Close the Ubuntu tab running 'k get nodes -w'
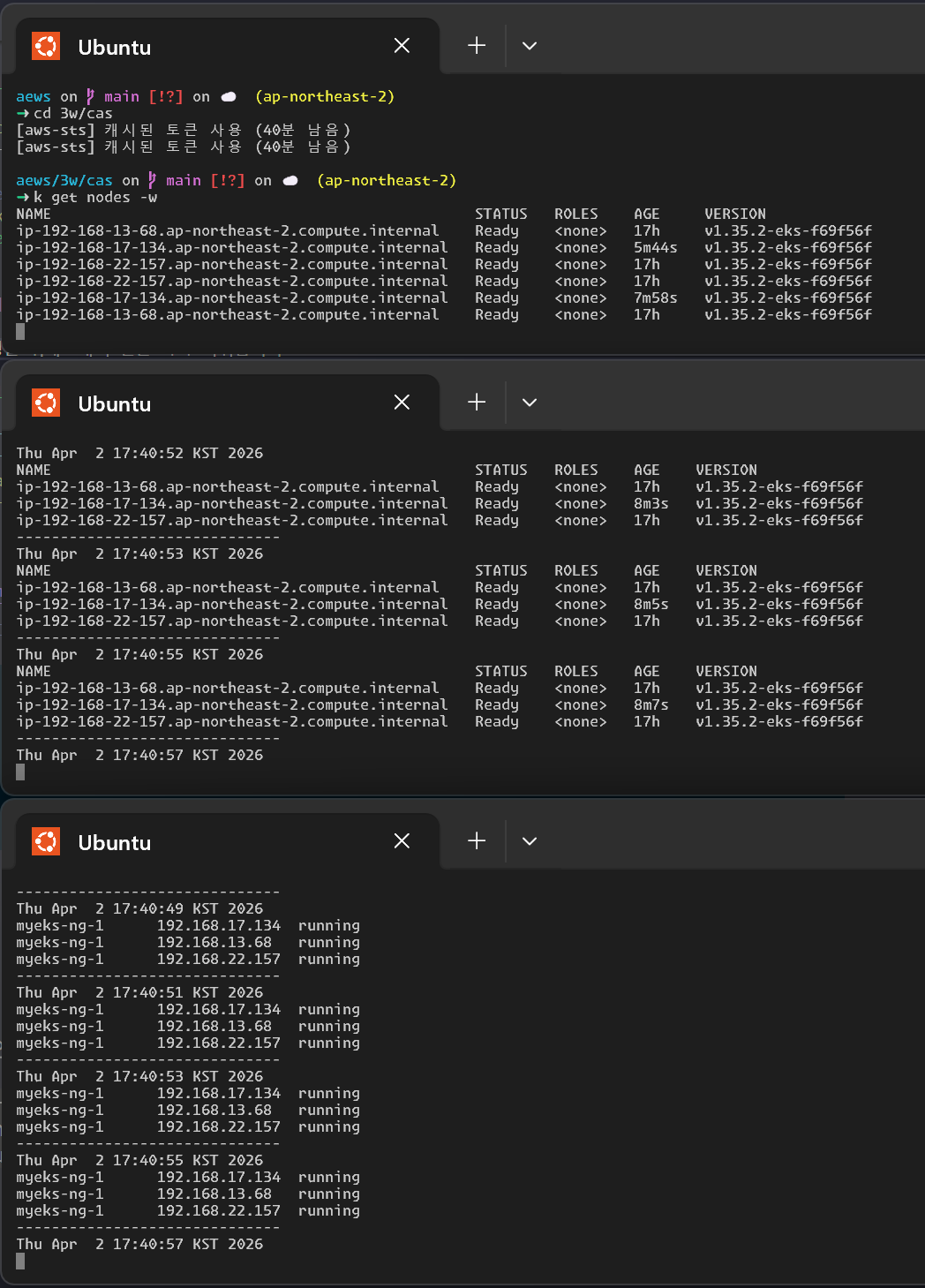 coord(402,46)
